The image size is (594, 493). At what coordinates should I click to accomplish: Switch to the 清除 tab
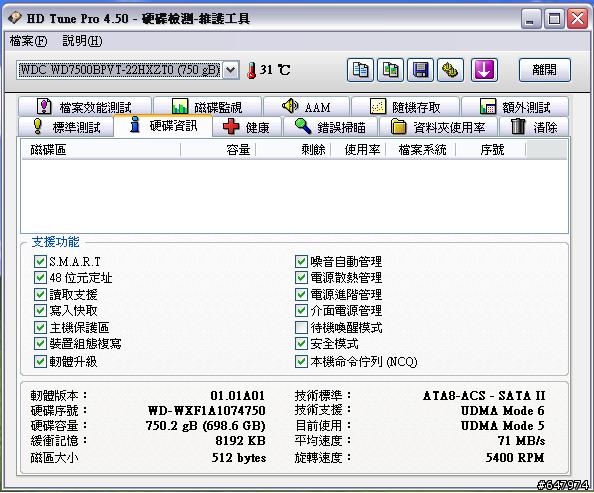click(534, 127)
